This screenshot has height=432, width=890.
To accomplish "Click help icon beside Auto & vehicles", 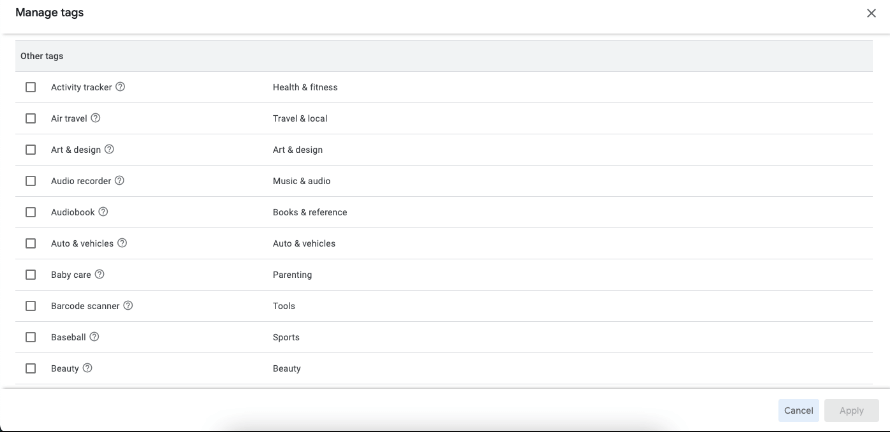I will point(122,243).
